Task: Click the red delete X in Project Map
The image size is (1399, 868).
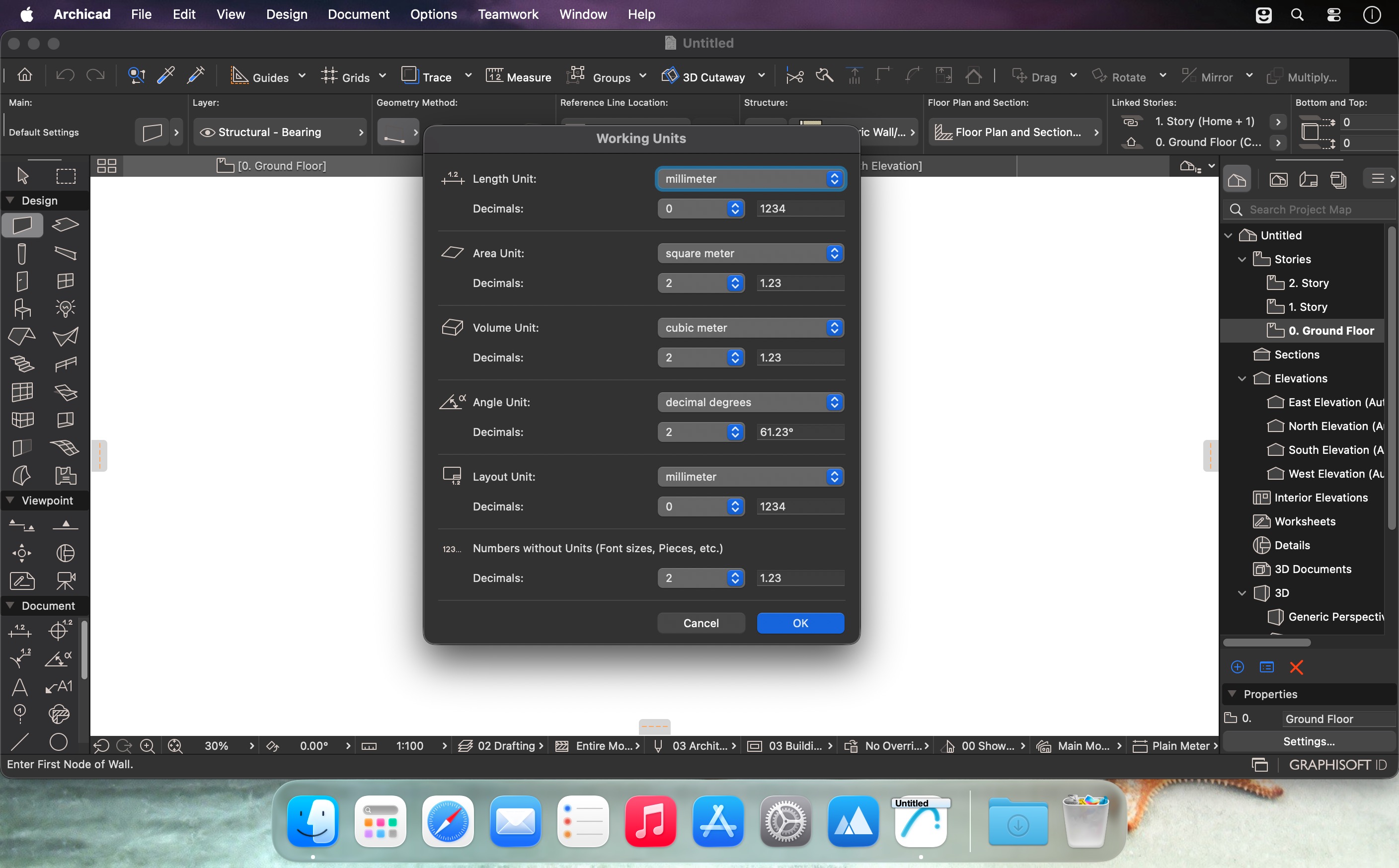Action: click(x=1296, y=667)
